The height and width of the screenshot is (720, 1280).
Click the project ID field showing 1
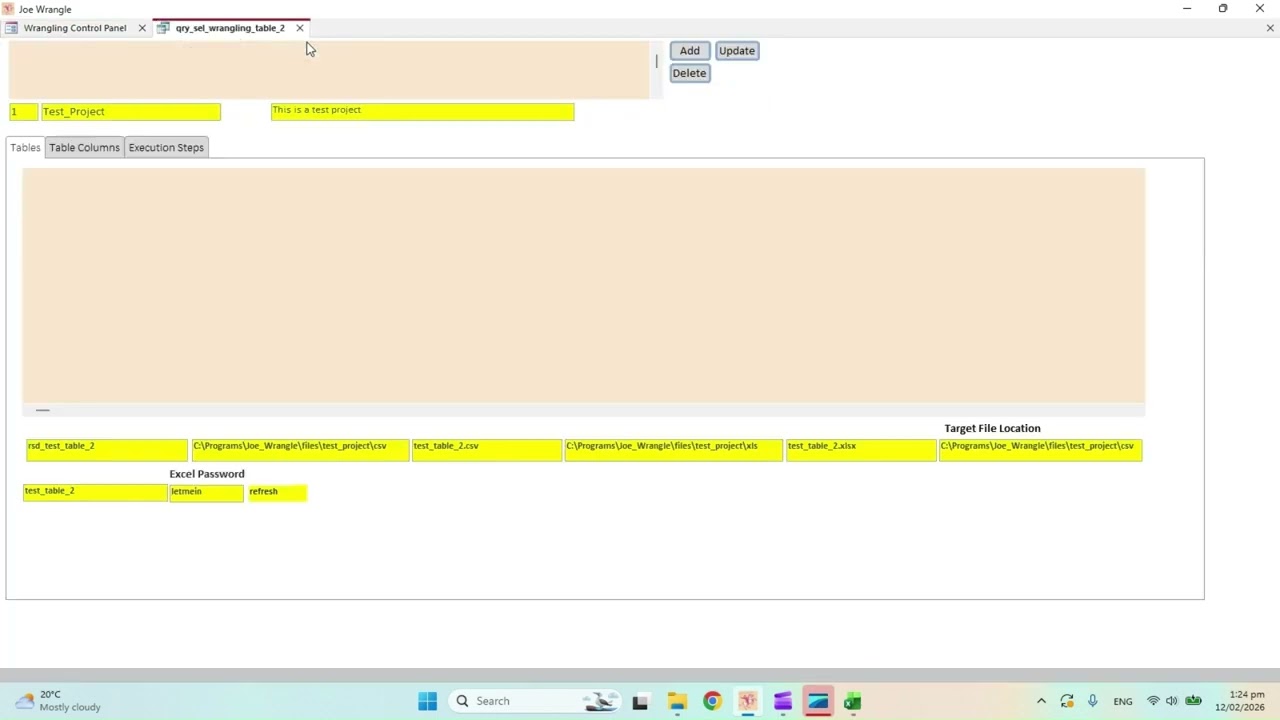[24, 112]
